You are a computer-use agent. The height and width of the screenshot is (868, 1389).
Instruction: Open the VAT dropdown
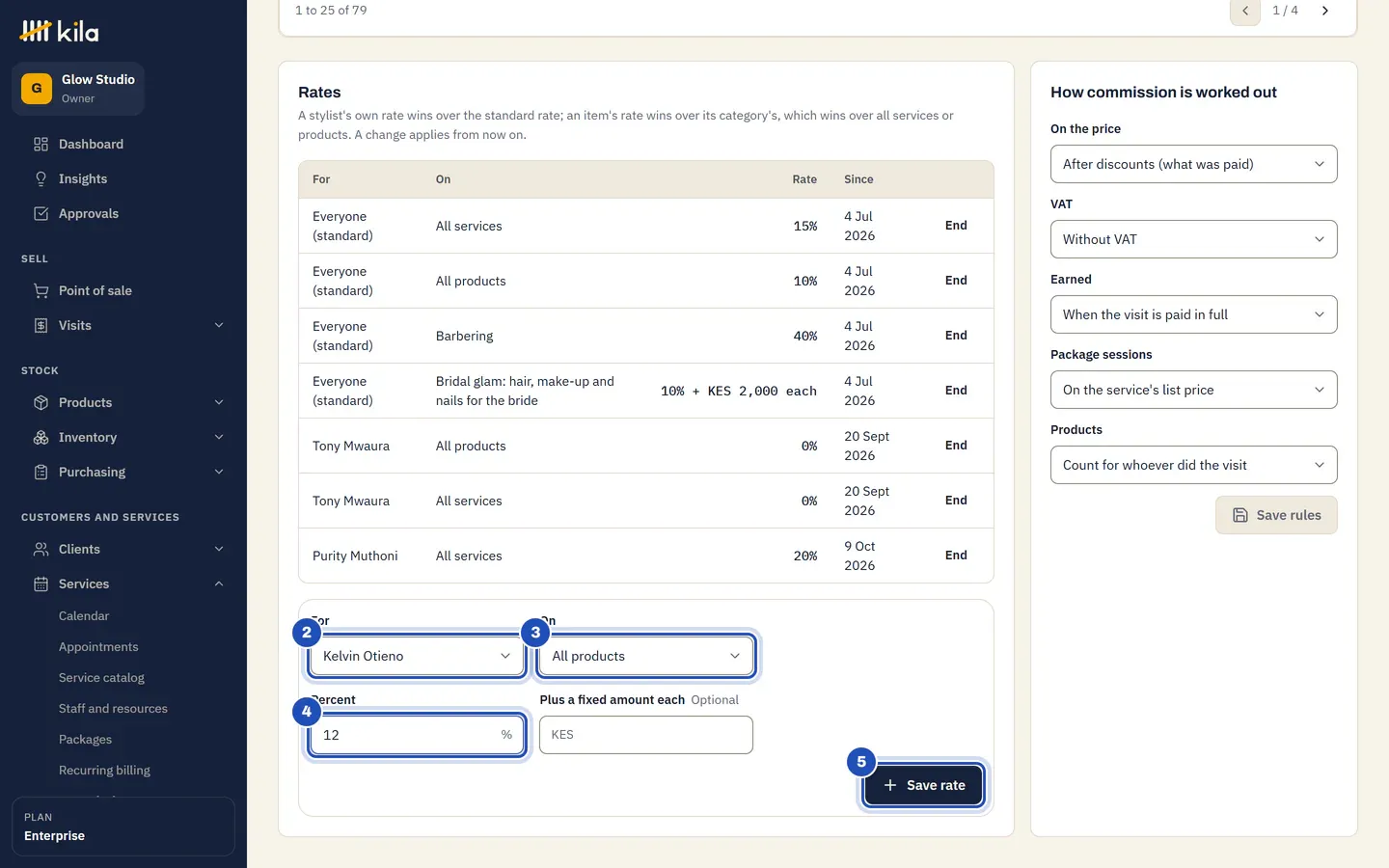[x=1194, y=239]
